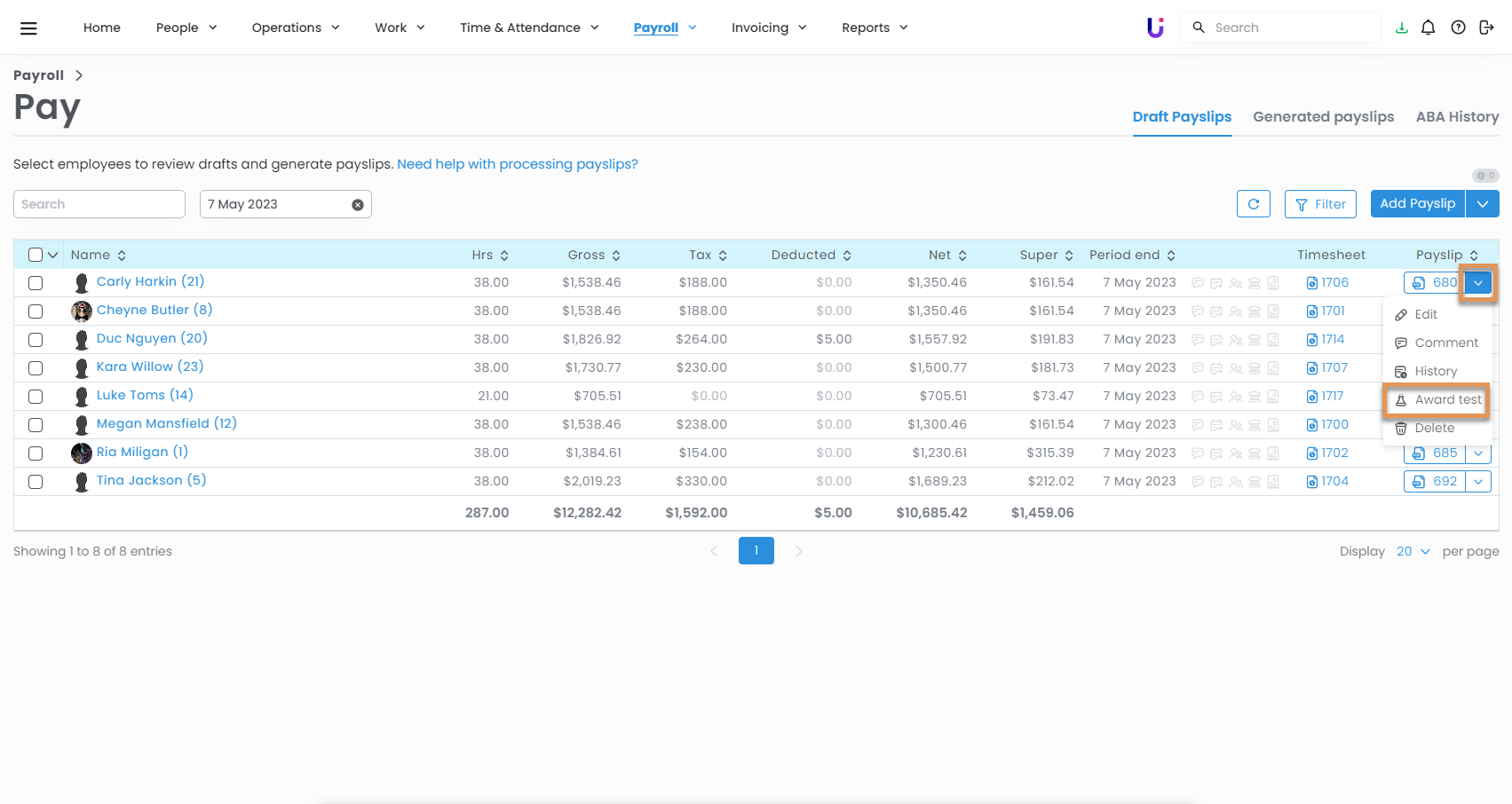
Task: Open the hamburger navigation menu
Action: (28, 28)
